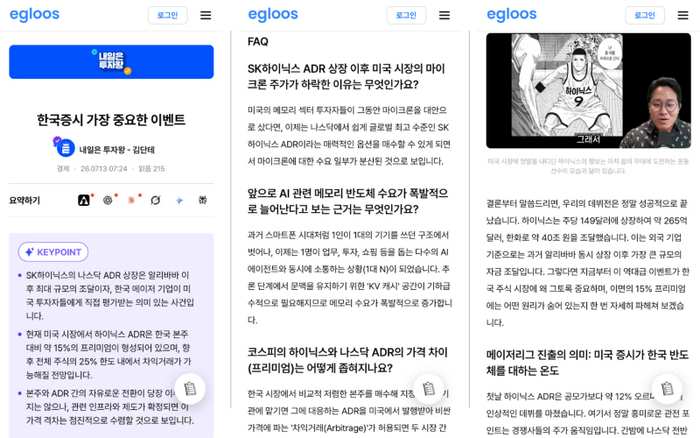Screen dimensions: 700x438
Task: Click the egloos logo above the video thumbnail
Action: pyautogui.click(x=512, y=14)
